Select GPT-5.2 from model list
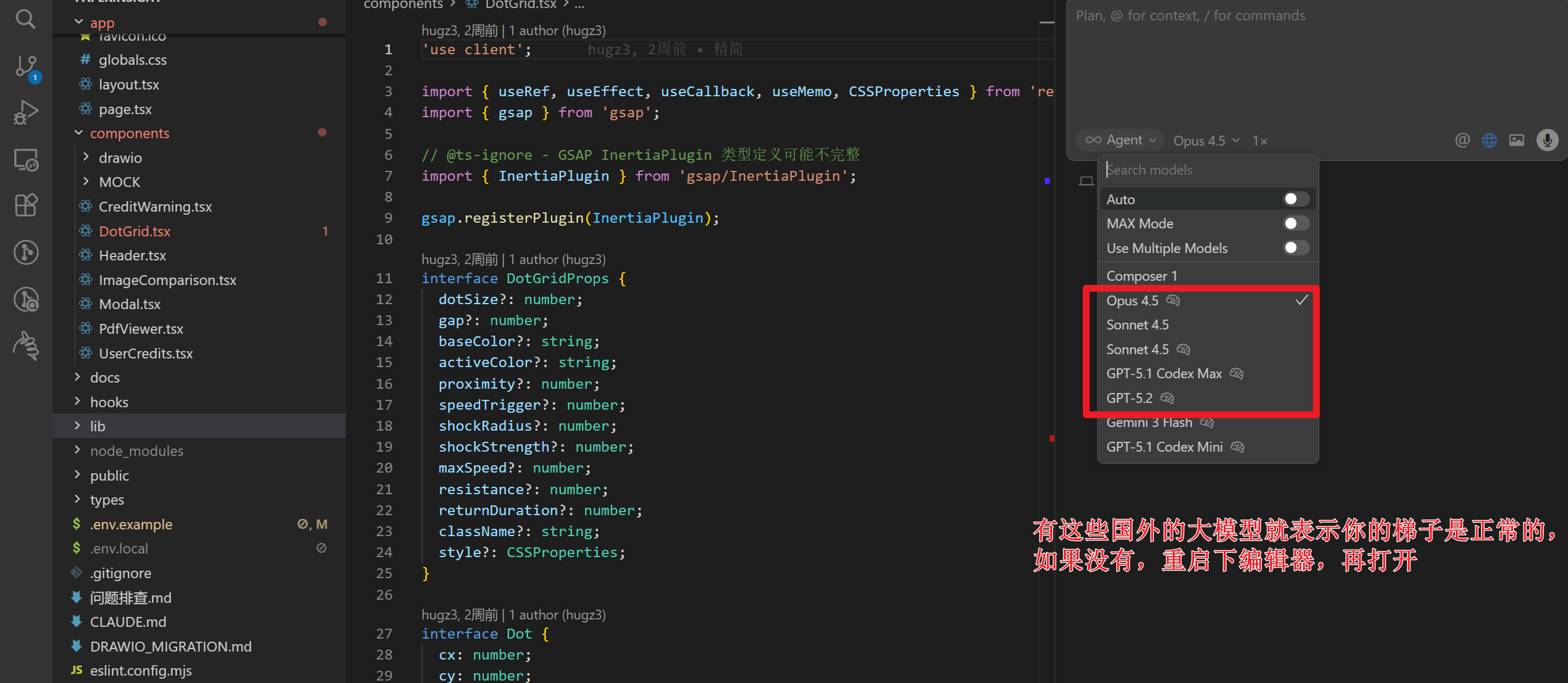Viewport: 1568px width, 683px height. click(1129, 398)
